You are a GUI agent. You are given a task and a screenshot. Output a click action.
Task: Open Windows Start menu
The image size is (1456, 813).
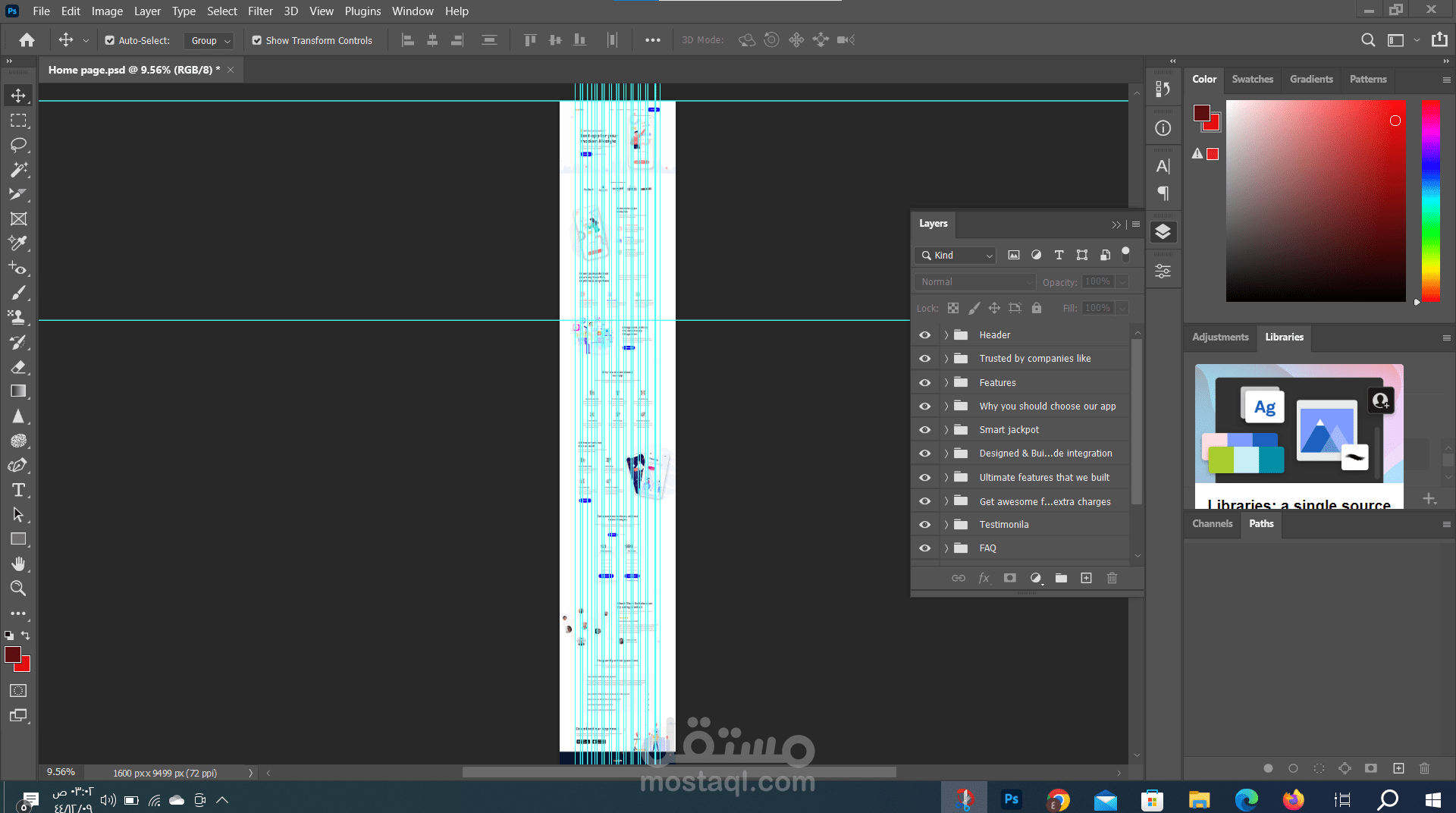click(x=1432, y=799)
